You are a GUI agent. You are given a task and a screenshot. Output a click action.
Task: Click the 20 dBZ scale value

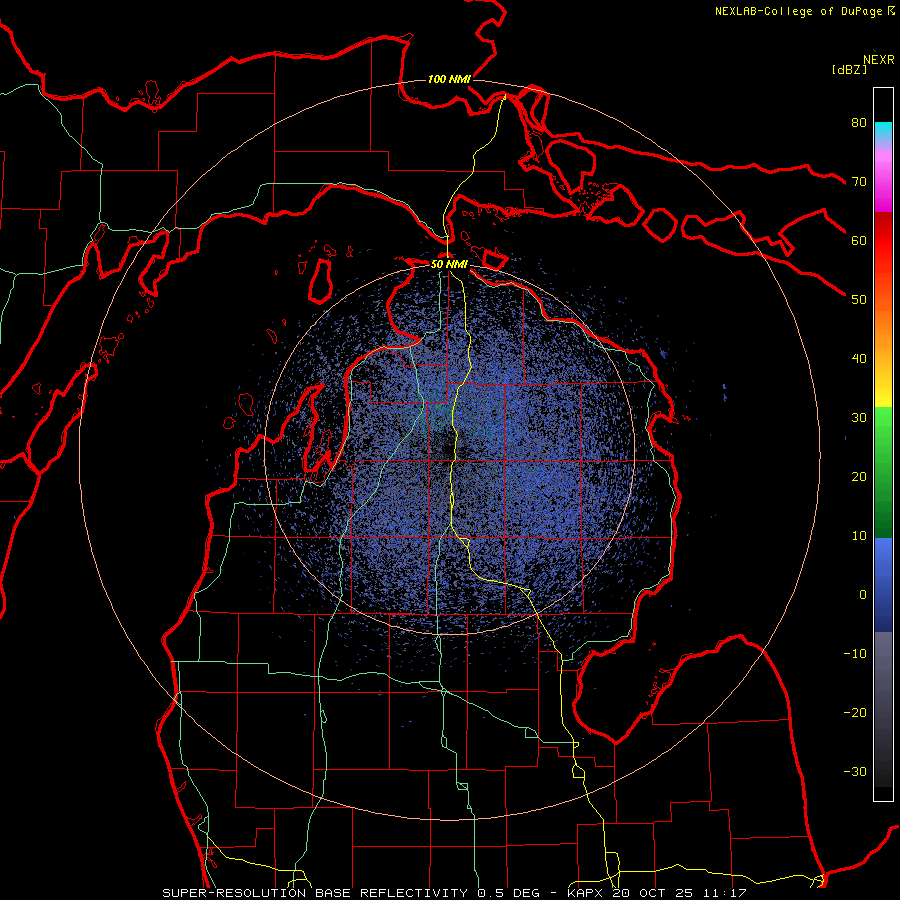coord(859,477)
